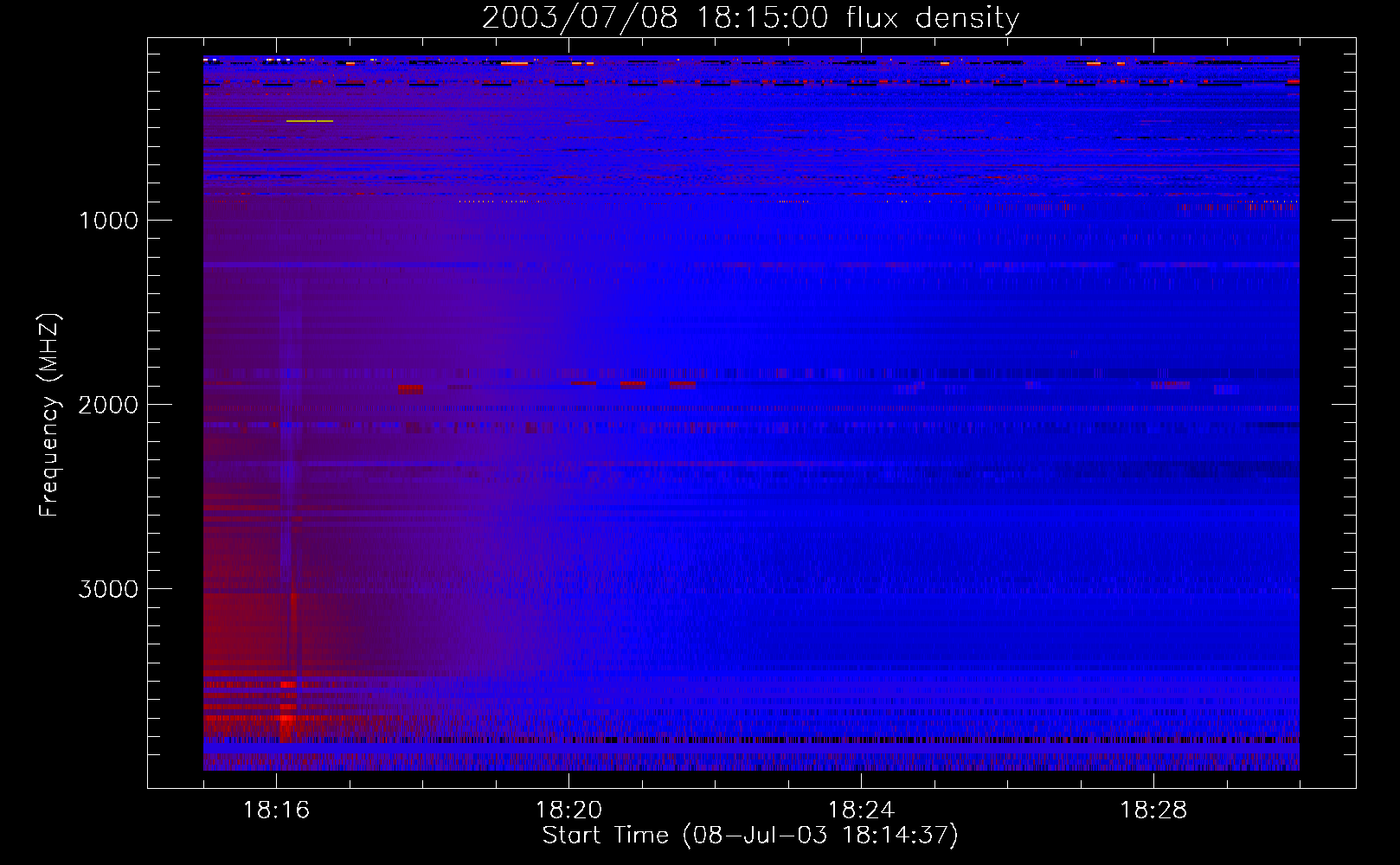Click the 3000 frequency tick label
1400x865 pixels.
click(108, 589)
